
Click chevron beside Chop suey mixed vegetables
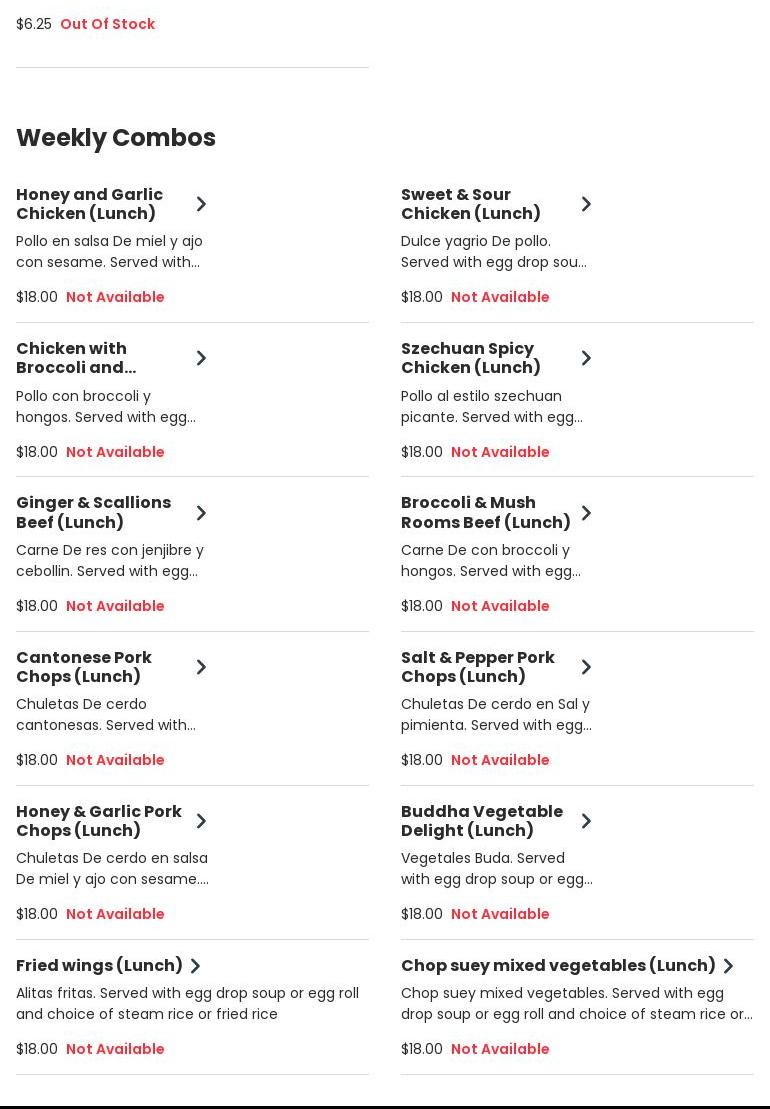pyautogui.click(x=728, y=966)
